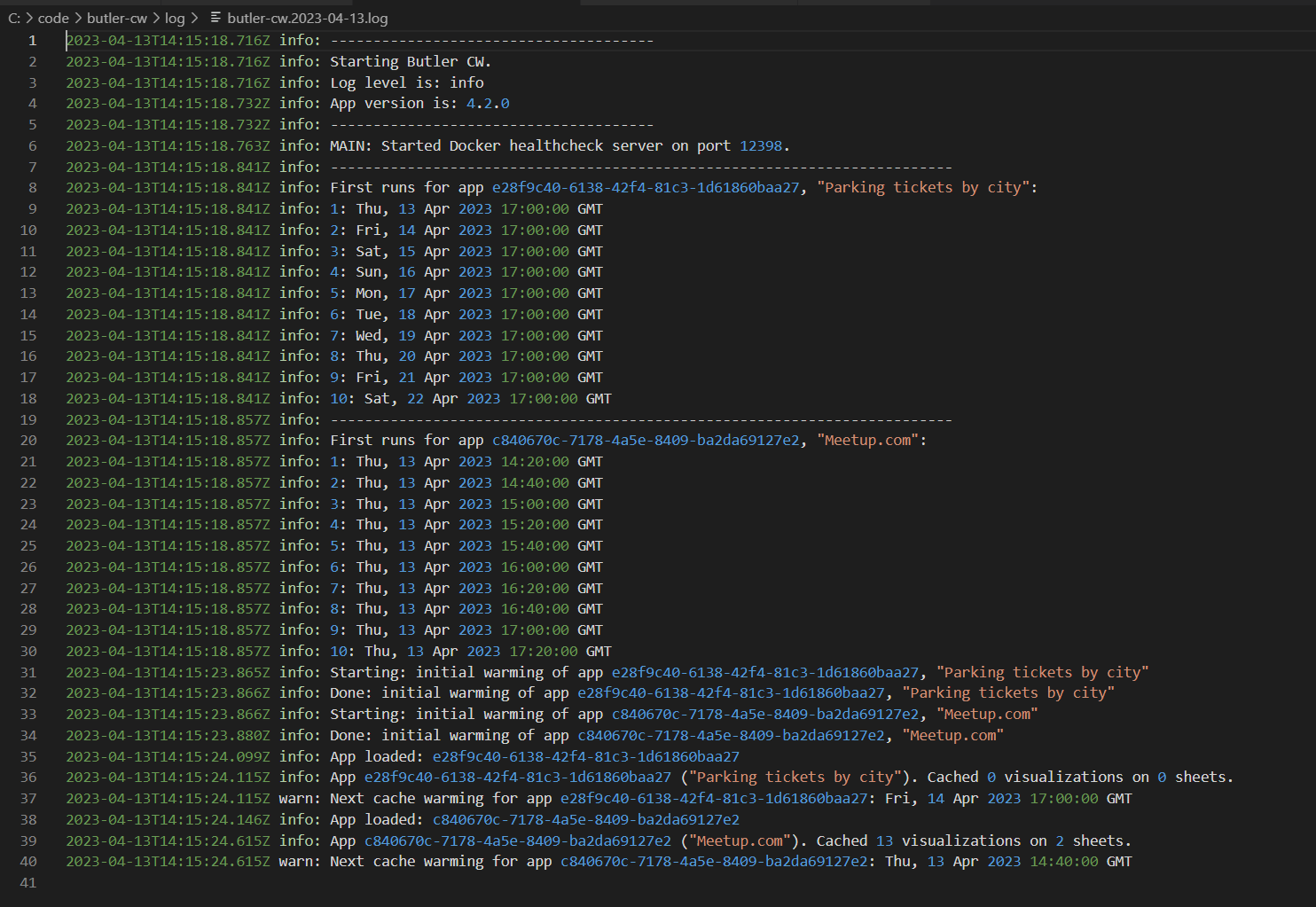This screenshot has height=907, width=1316.
Task: Click 'Cached 0 visualizations on 0 sheets' text
Action: [1076, 777]
